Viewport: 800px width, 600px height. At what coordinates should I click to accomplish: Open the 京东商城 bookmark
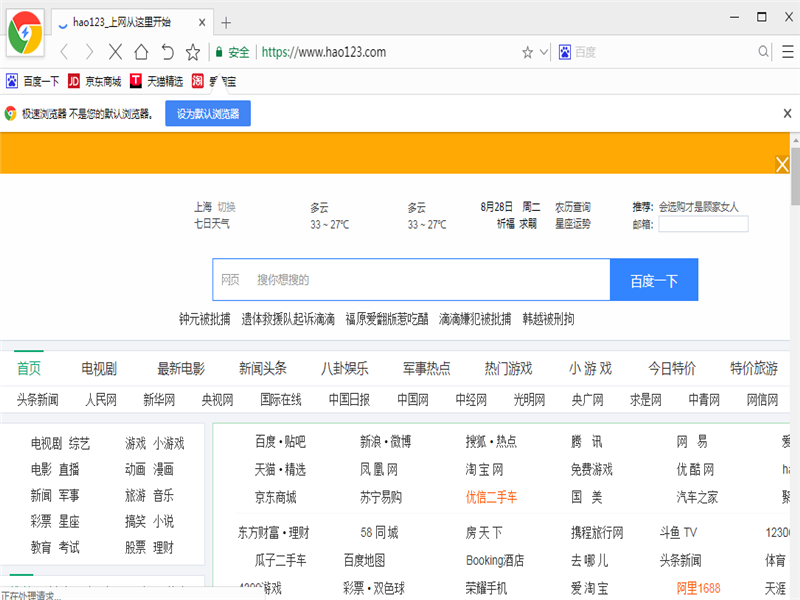click(x=95, y=81)
